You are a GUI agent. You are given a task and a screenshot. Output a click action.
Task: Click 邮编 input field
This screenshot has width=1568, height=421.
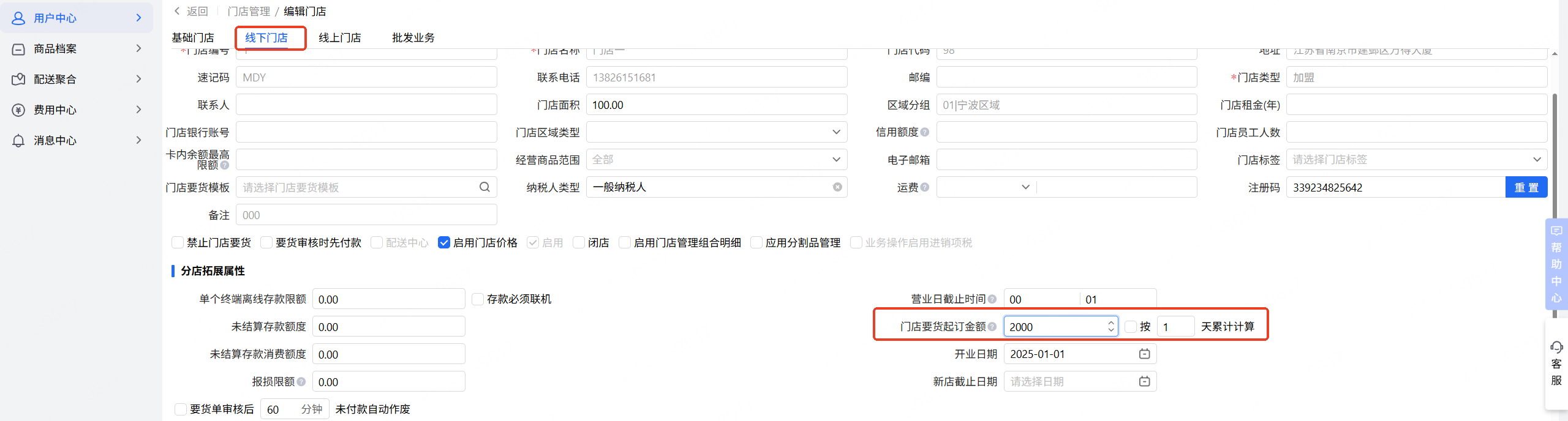coord(1066,77)
